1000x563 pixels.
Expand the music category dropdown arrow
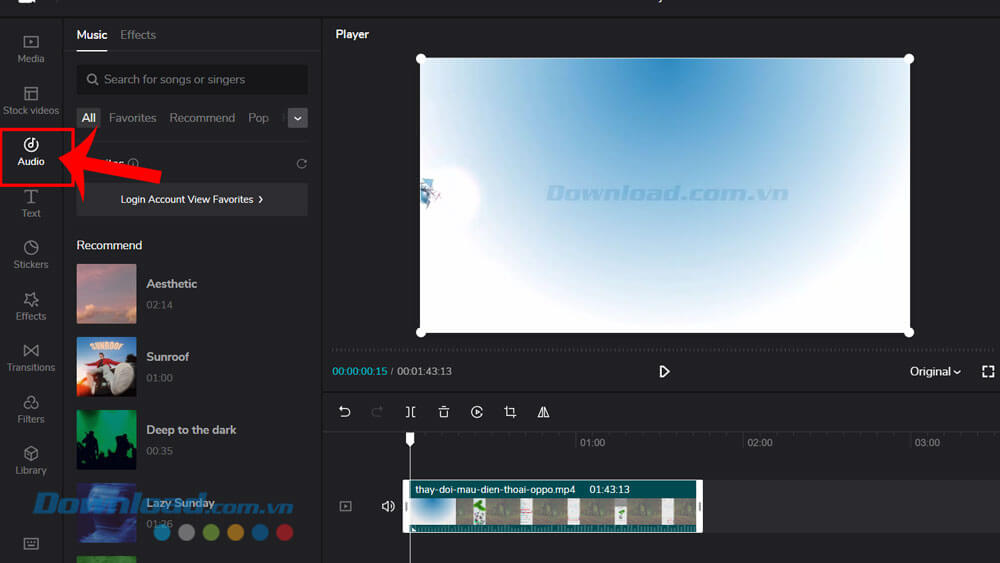[x=298, y=118]
